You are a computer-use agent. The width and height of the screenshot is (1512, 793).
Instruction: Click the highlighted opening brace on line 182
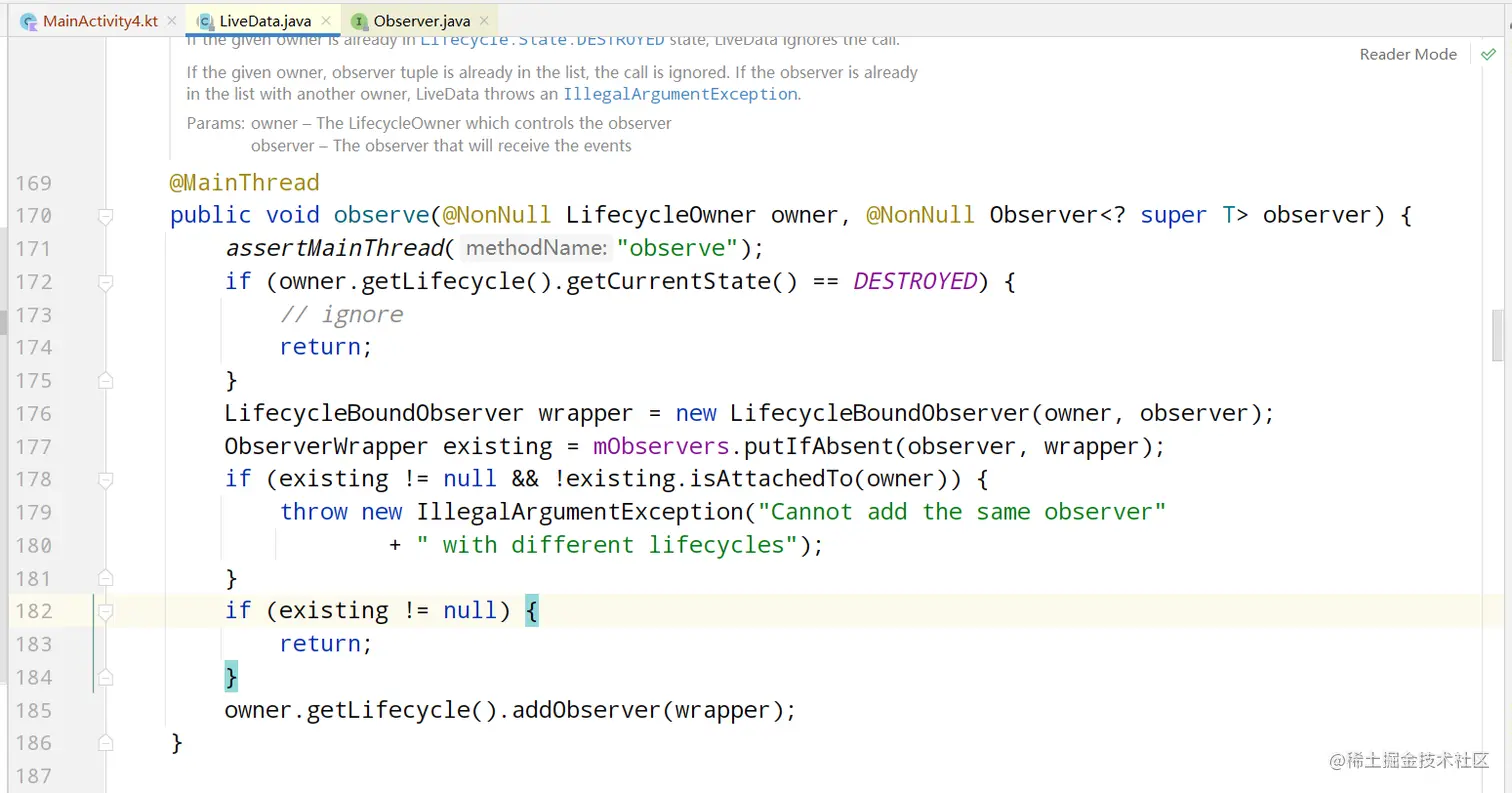(x=531, y=610)
